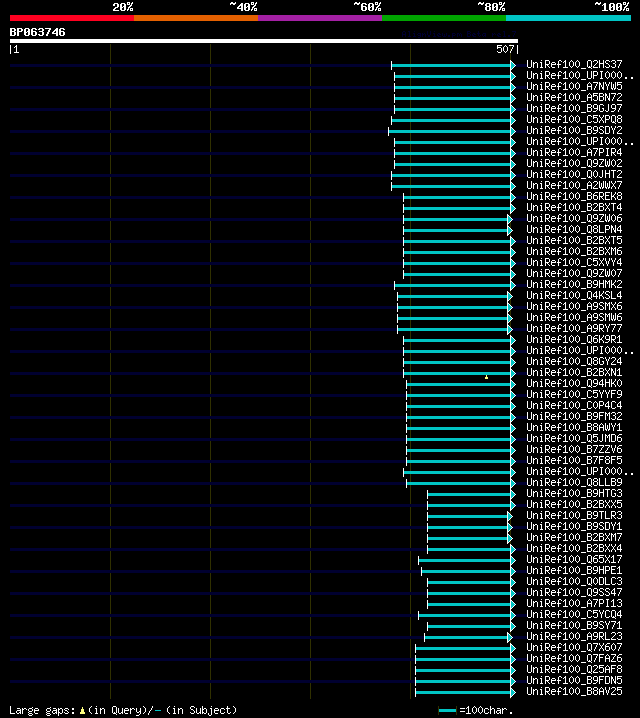640x718 pixels.
Task: Open hit UniRef100_Q25AF8
Action: [x=574, y=669]
